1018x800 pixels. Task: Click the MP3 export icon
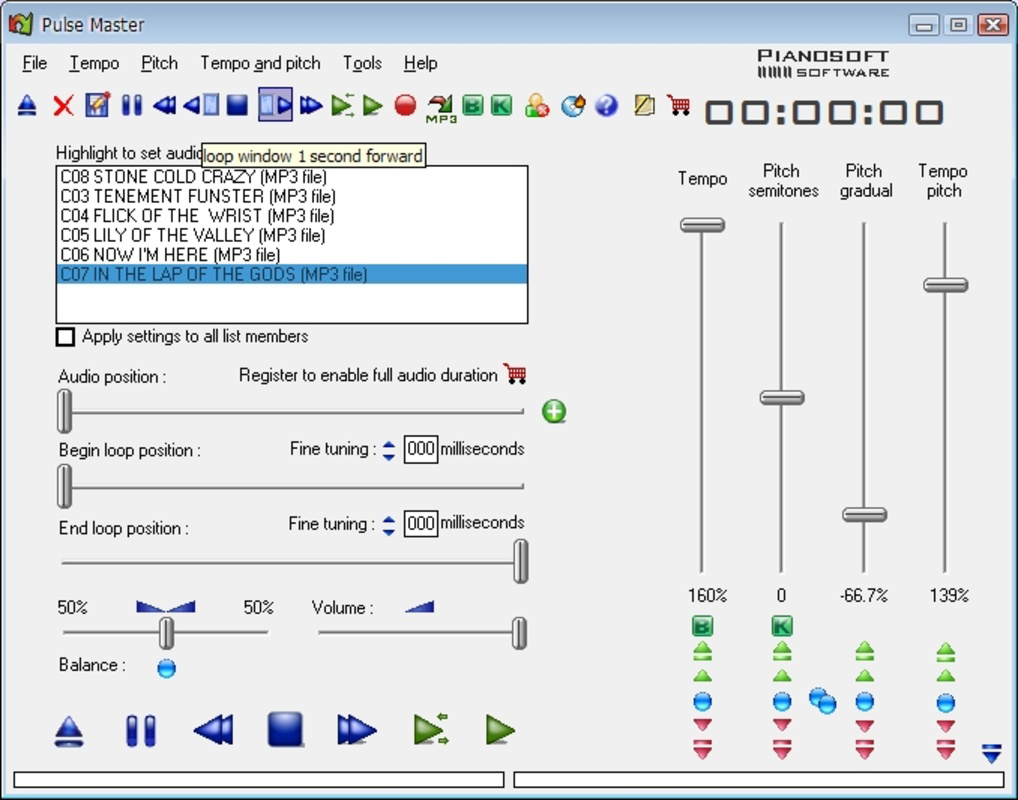point(441,108)
